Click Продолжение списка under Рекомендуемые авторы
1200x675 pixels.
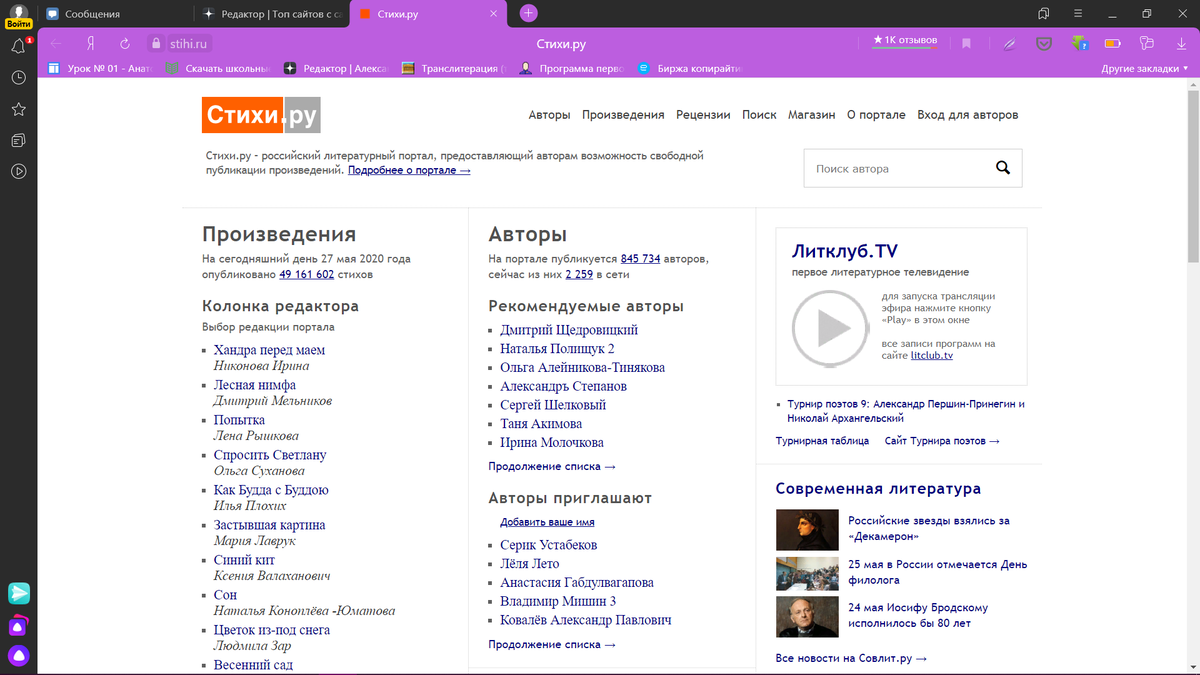(x=552, y=467)
